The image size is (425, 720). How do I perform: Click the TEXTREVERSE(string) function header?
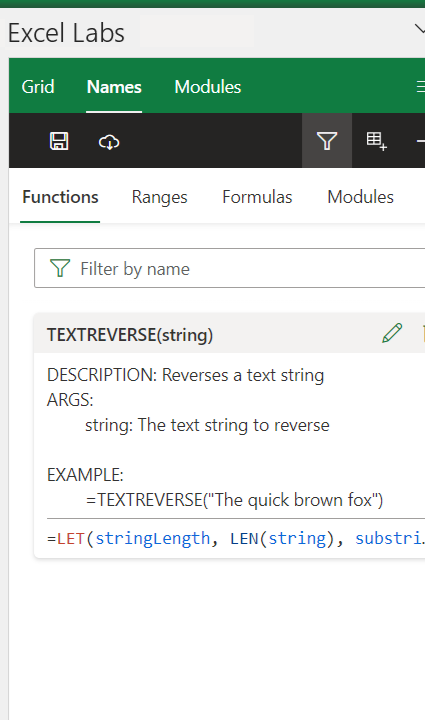[130, 335]
